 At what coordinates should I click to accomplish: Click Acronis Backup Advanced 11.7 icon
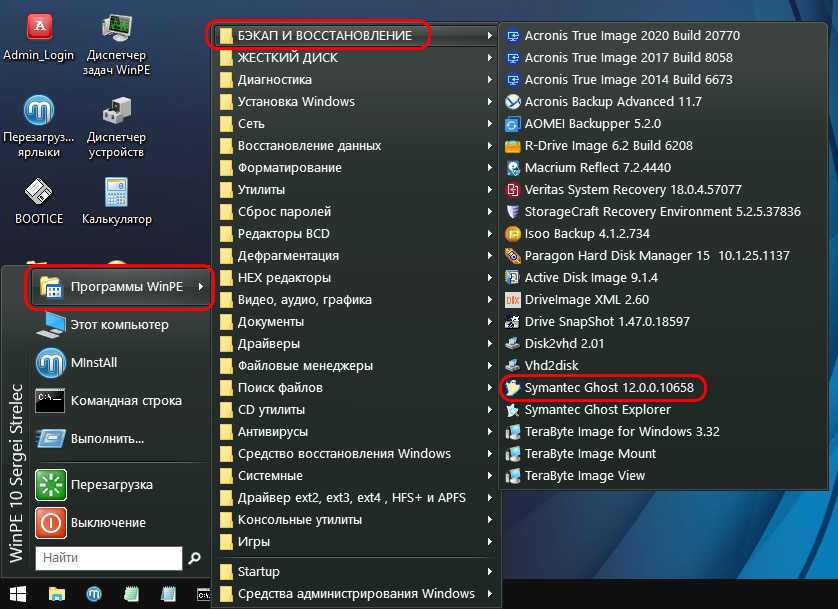click(x=513, y=102)
